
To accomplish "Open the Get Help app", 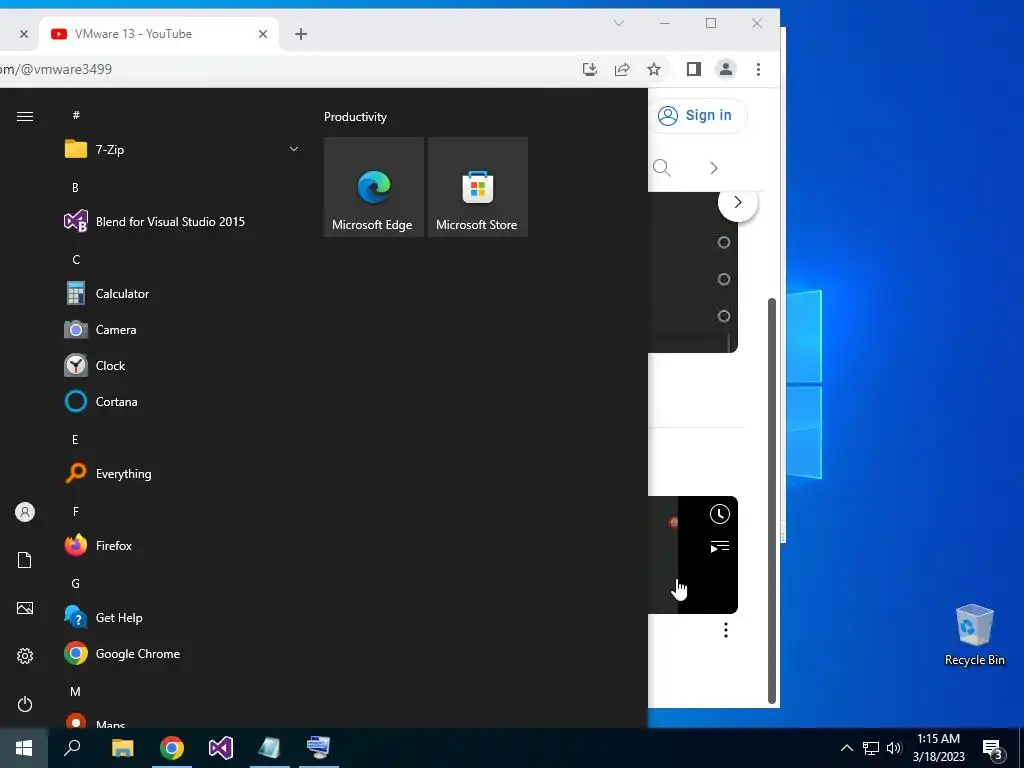I will 182,618.
